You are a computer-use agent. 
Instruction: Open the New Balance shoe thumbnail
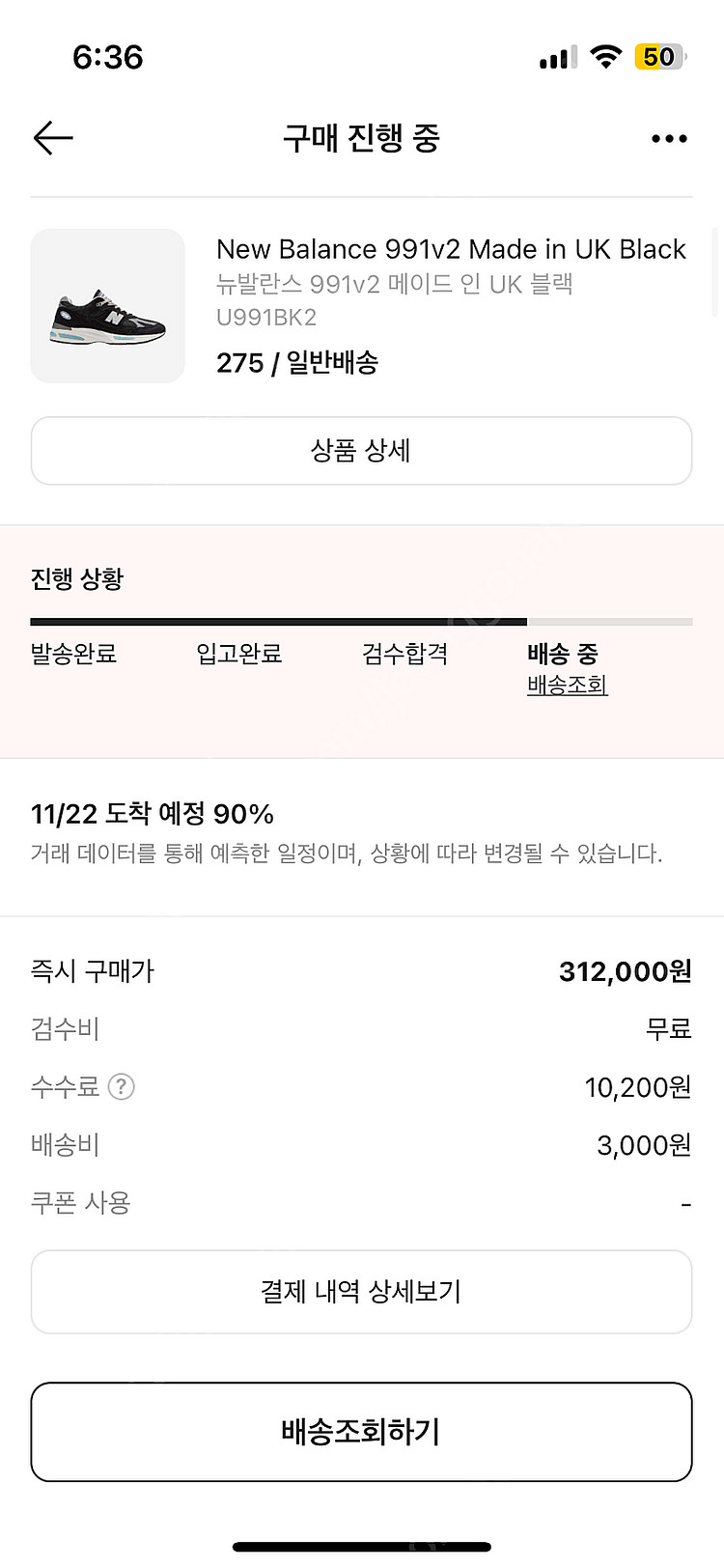[108, 306]
